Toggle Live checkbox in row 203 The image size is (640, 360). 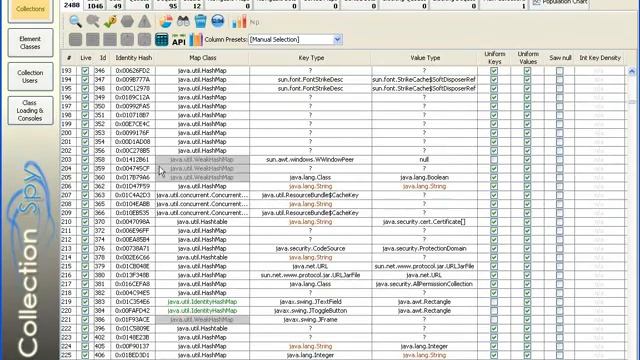point(85,160)
